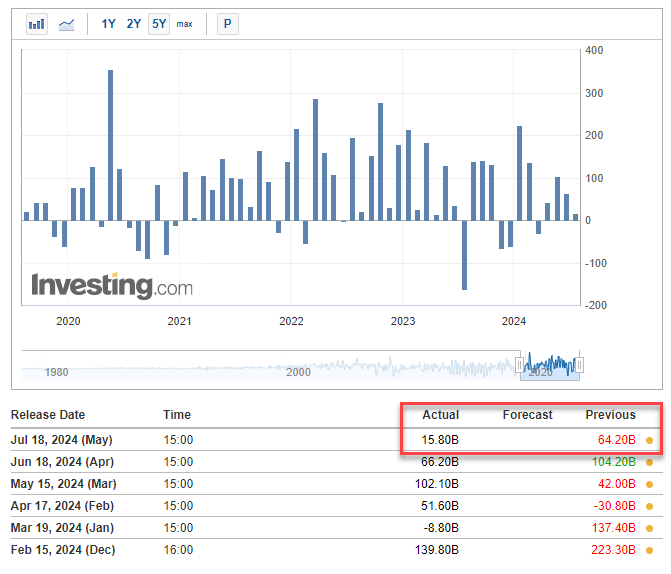
Task: Click the Previous column header
Action: [610, 415]
